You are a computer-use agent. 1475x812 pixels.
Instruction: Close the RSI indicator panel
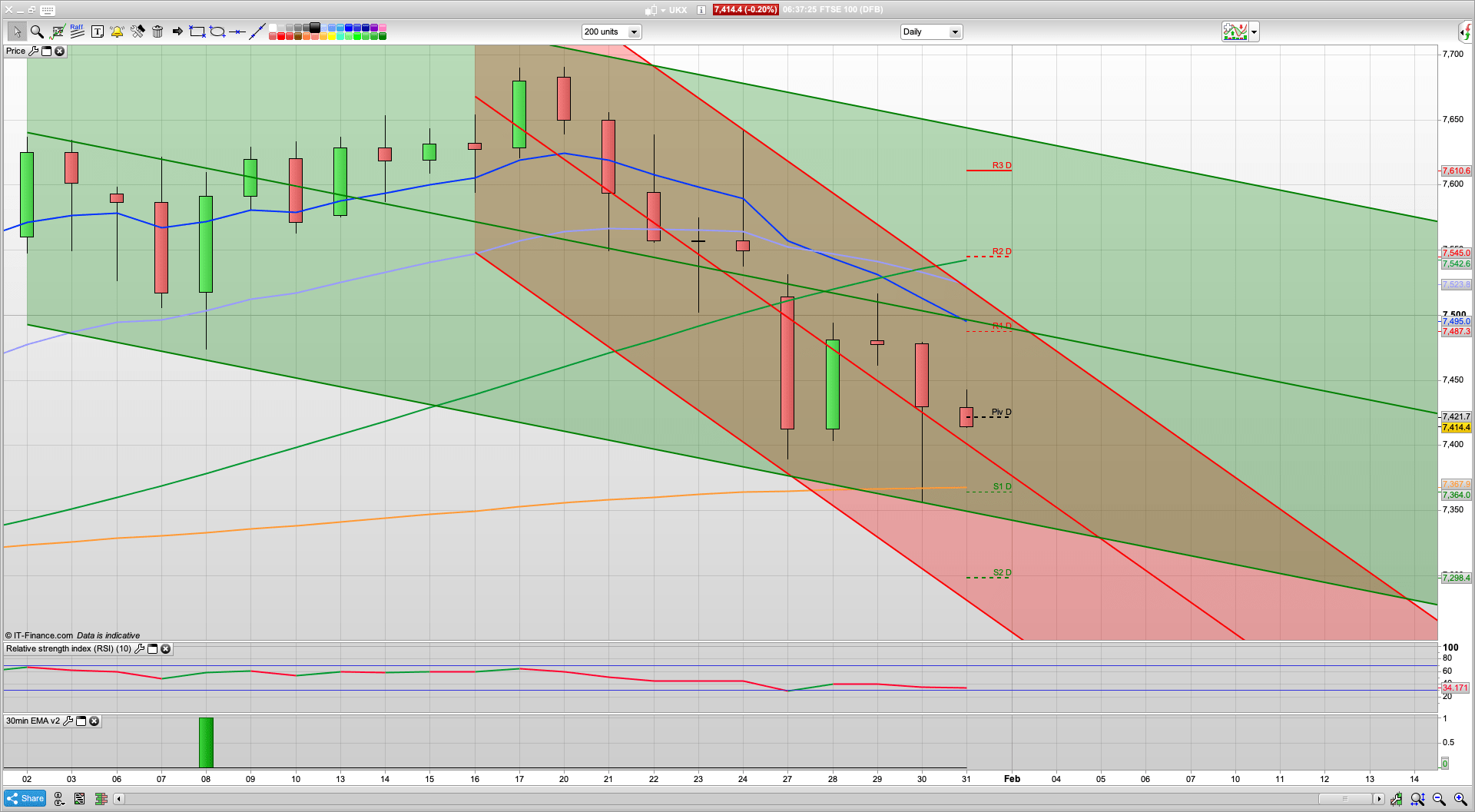click(x=165, y=649)
